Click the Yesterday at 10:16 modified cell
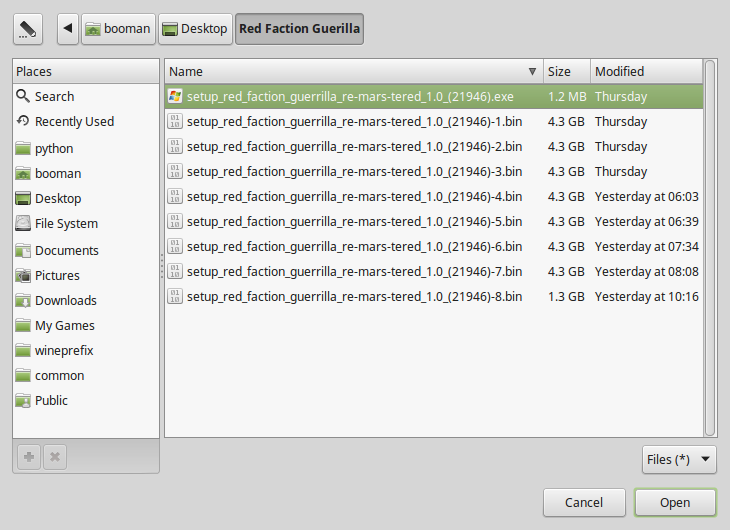This screenshot has width=730, height=530. 647,297
